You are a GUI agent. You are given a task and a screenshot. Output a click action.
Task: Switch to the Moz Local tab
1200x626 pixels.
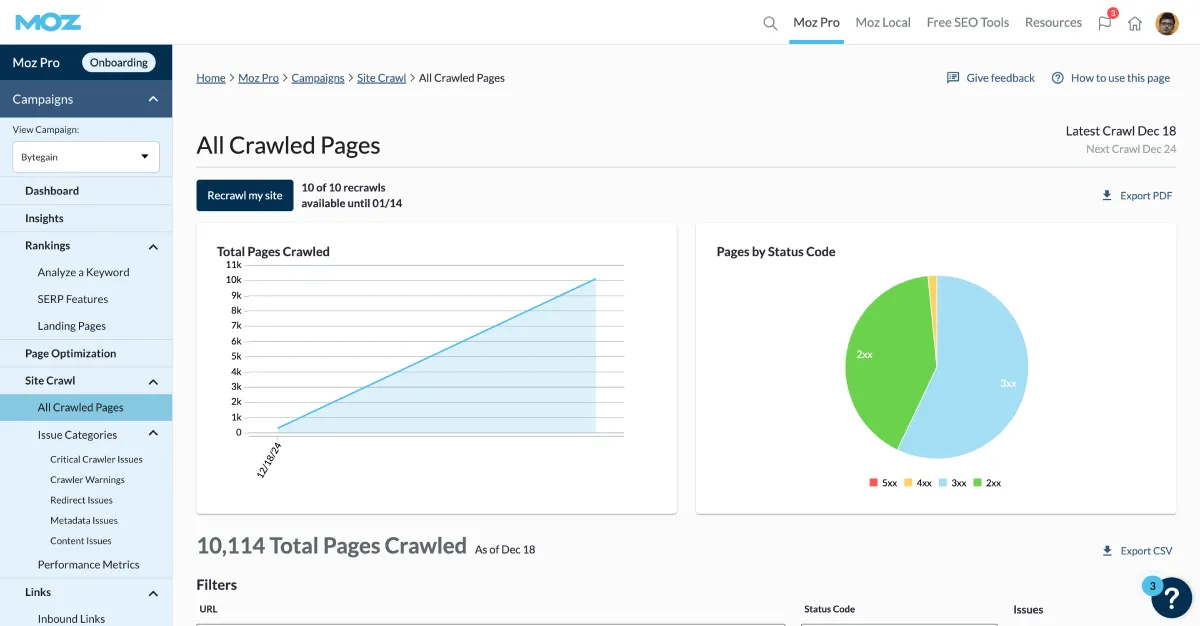[x=882, y=22]
